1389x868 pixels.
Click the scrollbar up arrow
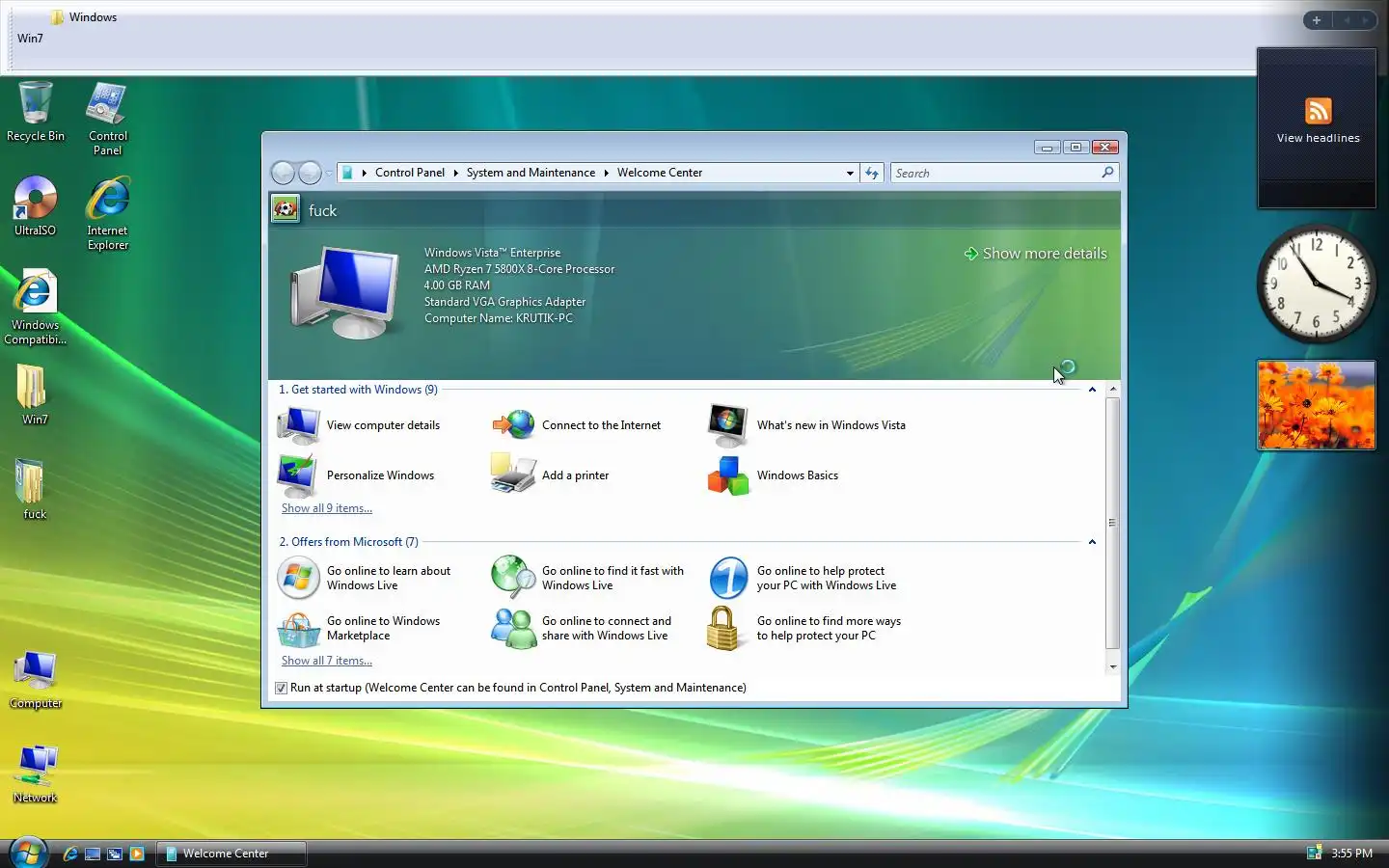coord(1113,390)
